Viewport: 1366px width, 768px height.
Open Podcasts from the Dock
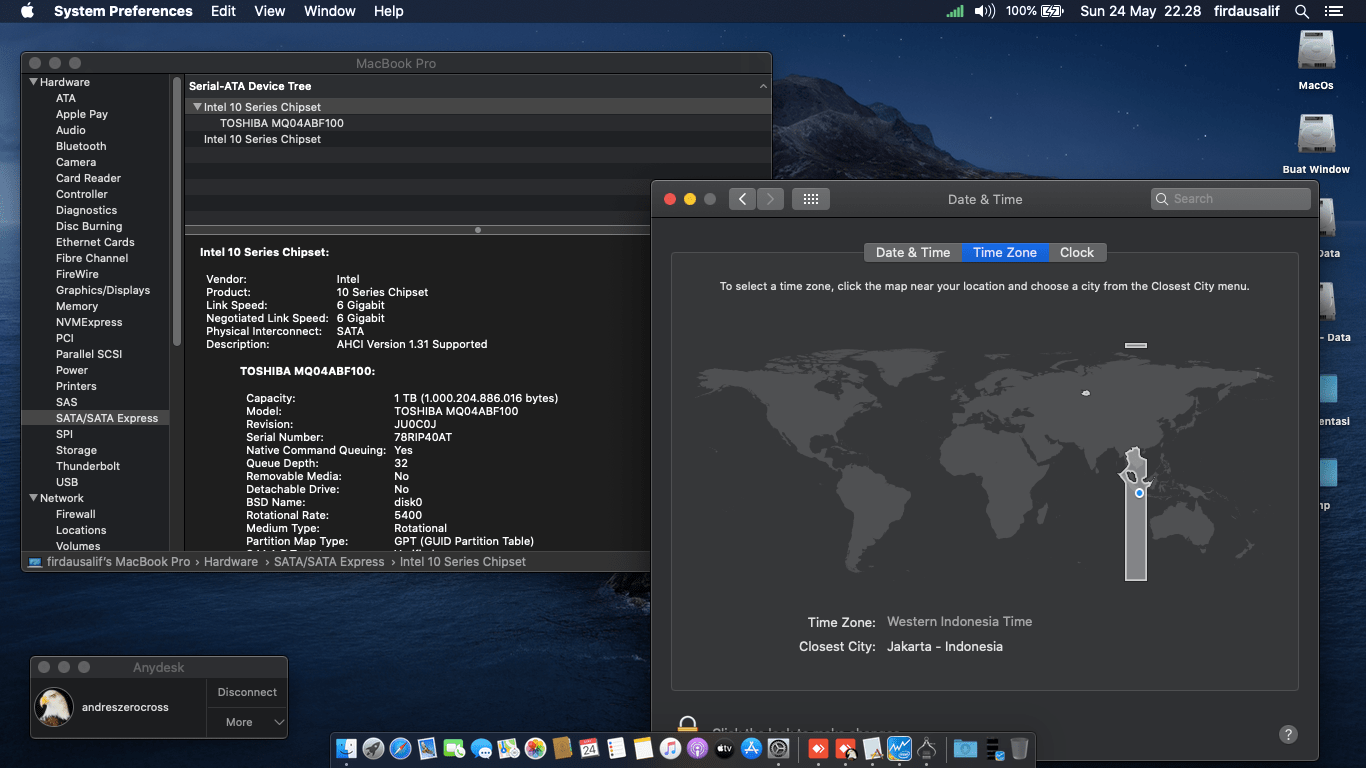[699, 748]
